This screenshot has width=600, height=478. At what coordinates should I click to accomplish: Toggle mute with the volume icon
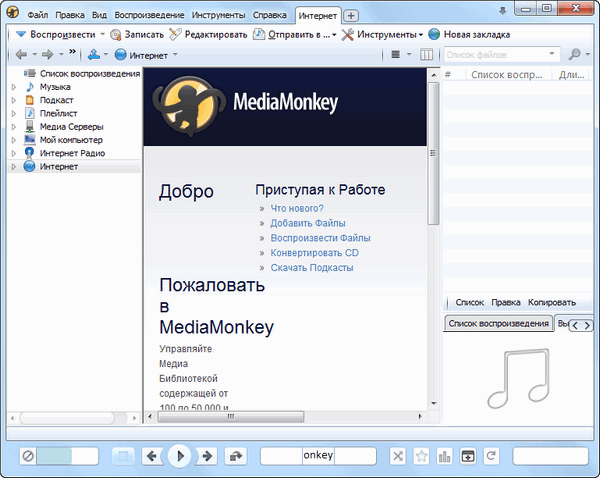pyautogui.click(x=29, y=456)
